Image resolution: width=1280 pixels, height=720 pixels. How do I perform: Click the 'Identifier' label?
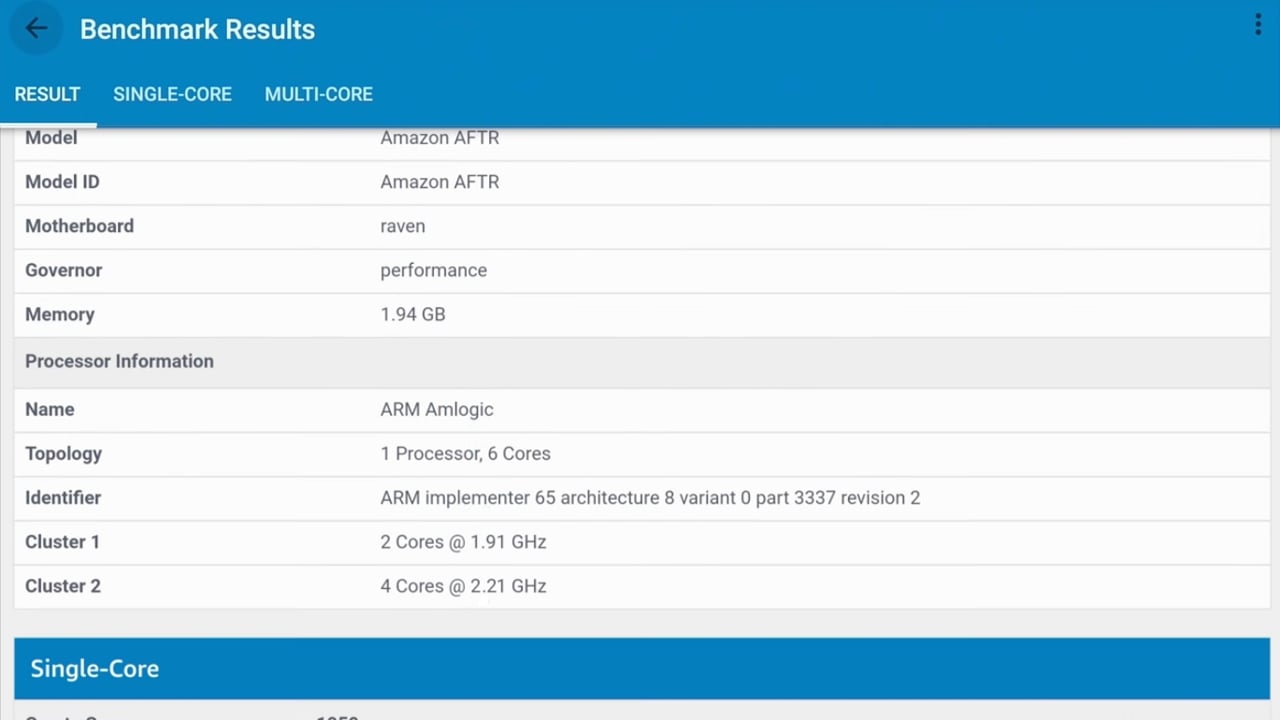(63, 497)
